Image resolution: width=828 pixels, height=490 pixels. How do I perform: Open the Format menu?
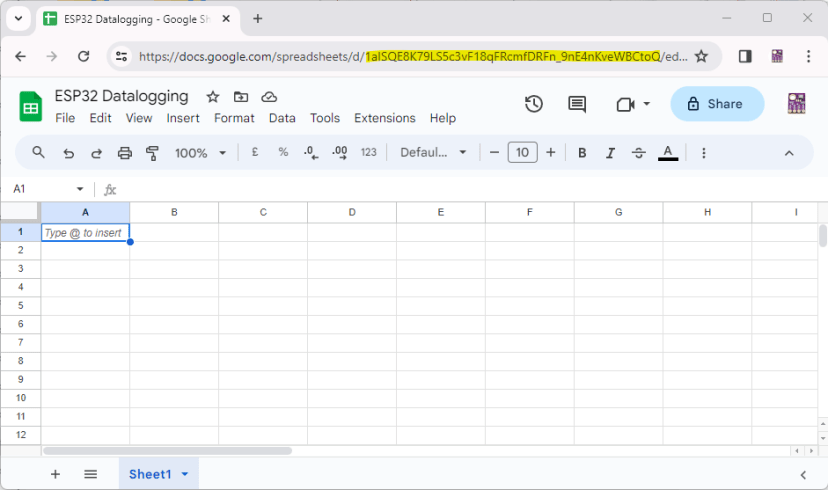tap(234, 118)
